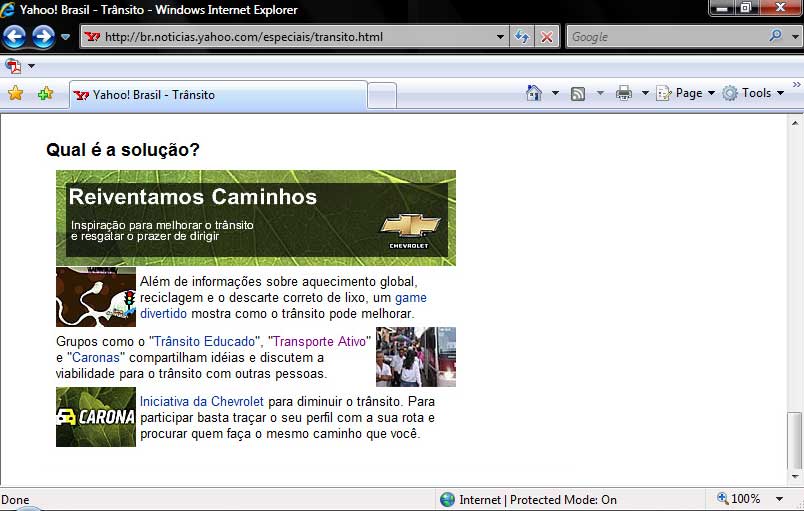
Task: Open the search provider dropdown arrow
Action: click(792, 37)
